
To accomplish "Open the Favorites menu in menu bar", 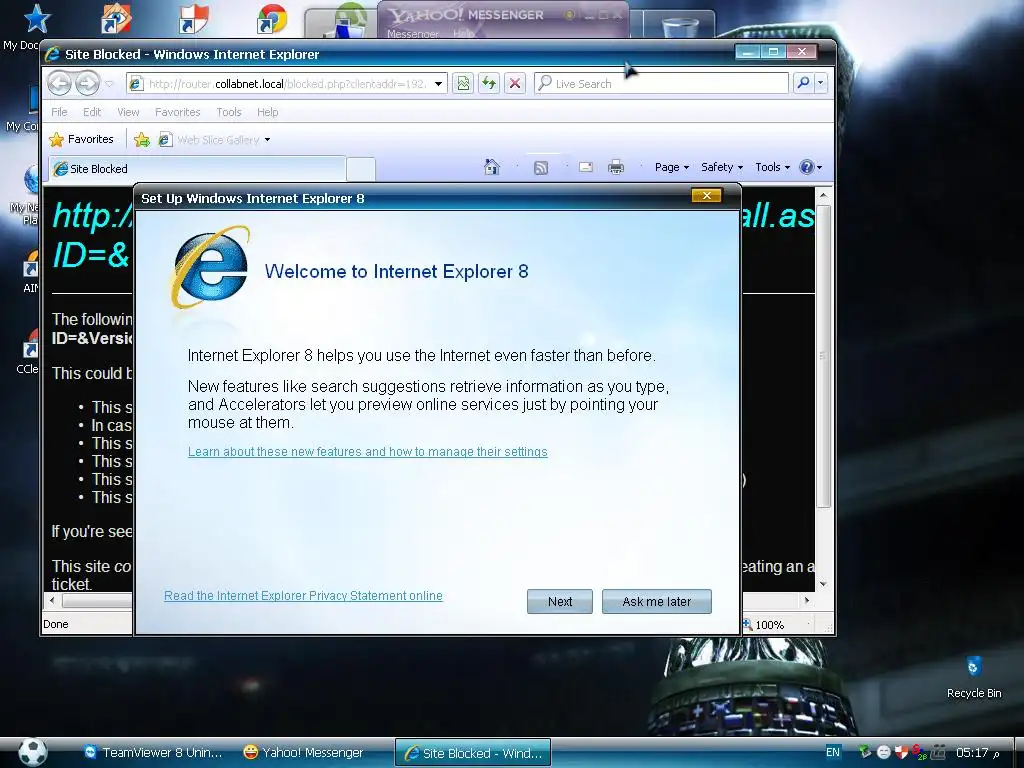I will coord(178,112).
